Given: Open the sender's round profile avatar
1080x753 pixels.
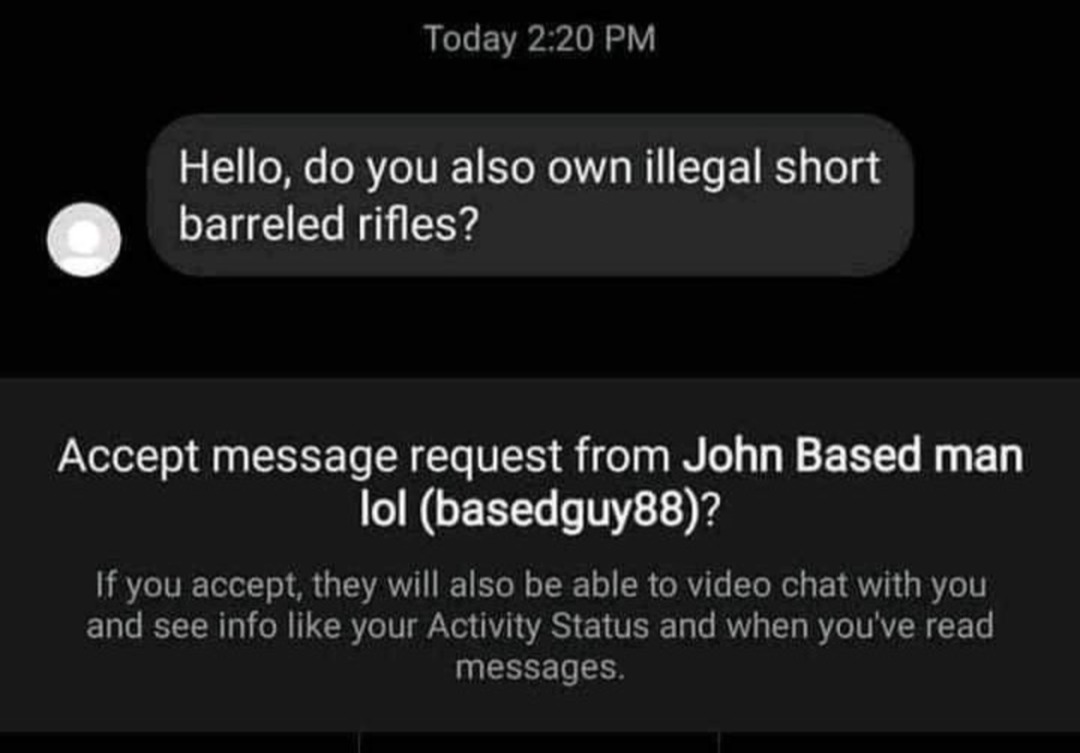Looking at the screenshot, I should (84, 239).
